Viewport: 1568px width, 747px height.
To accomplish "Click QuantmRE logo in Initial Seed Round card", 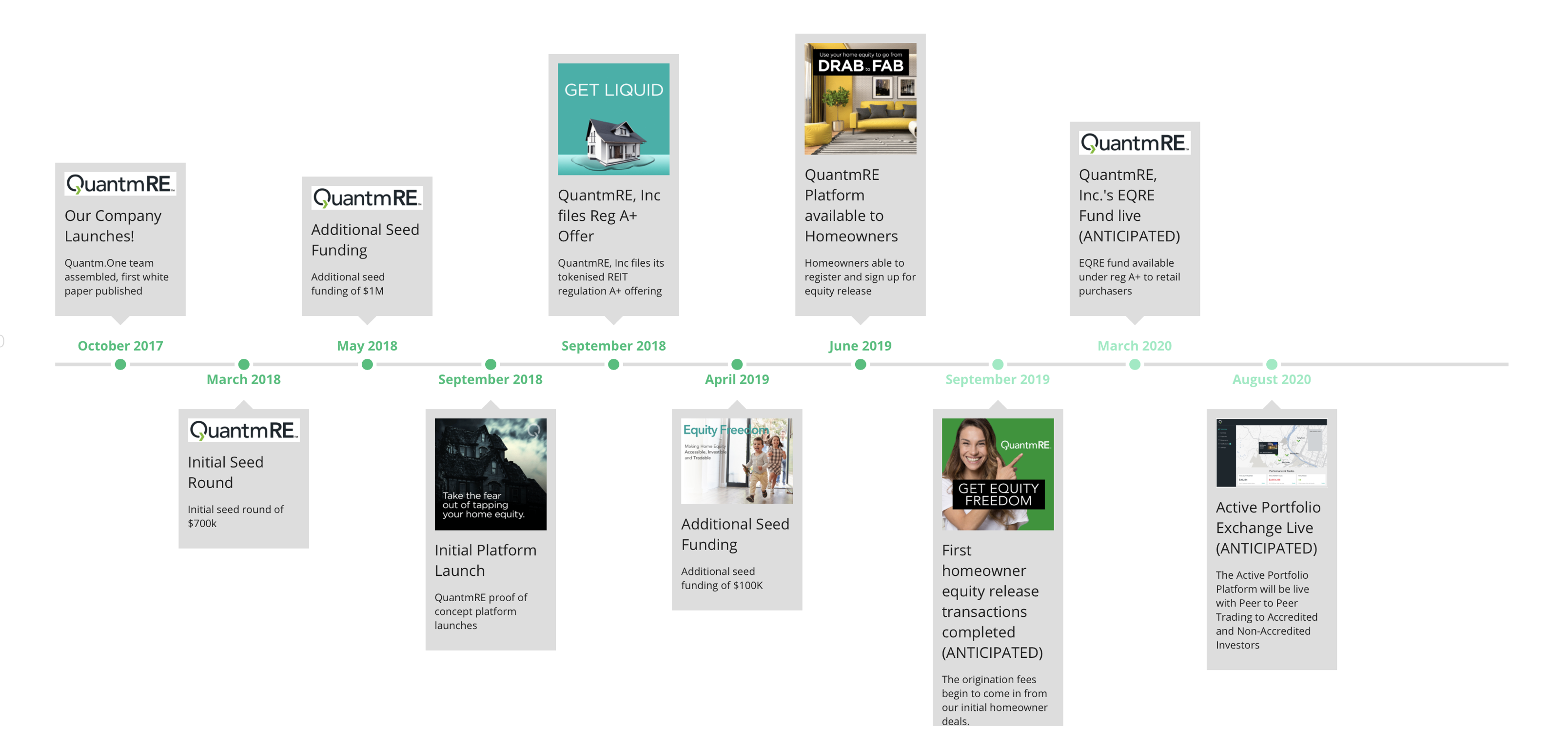I will 243,430.
